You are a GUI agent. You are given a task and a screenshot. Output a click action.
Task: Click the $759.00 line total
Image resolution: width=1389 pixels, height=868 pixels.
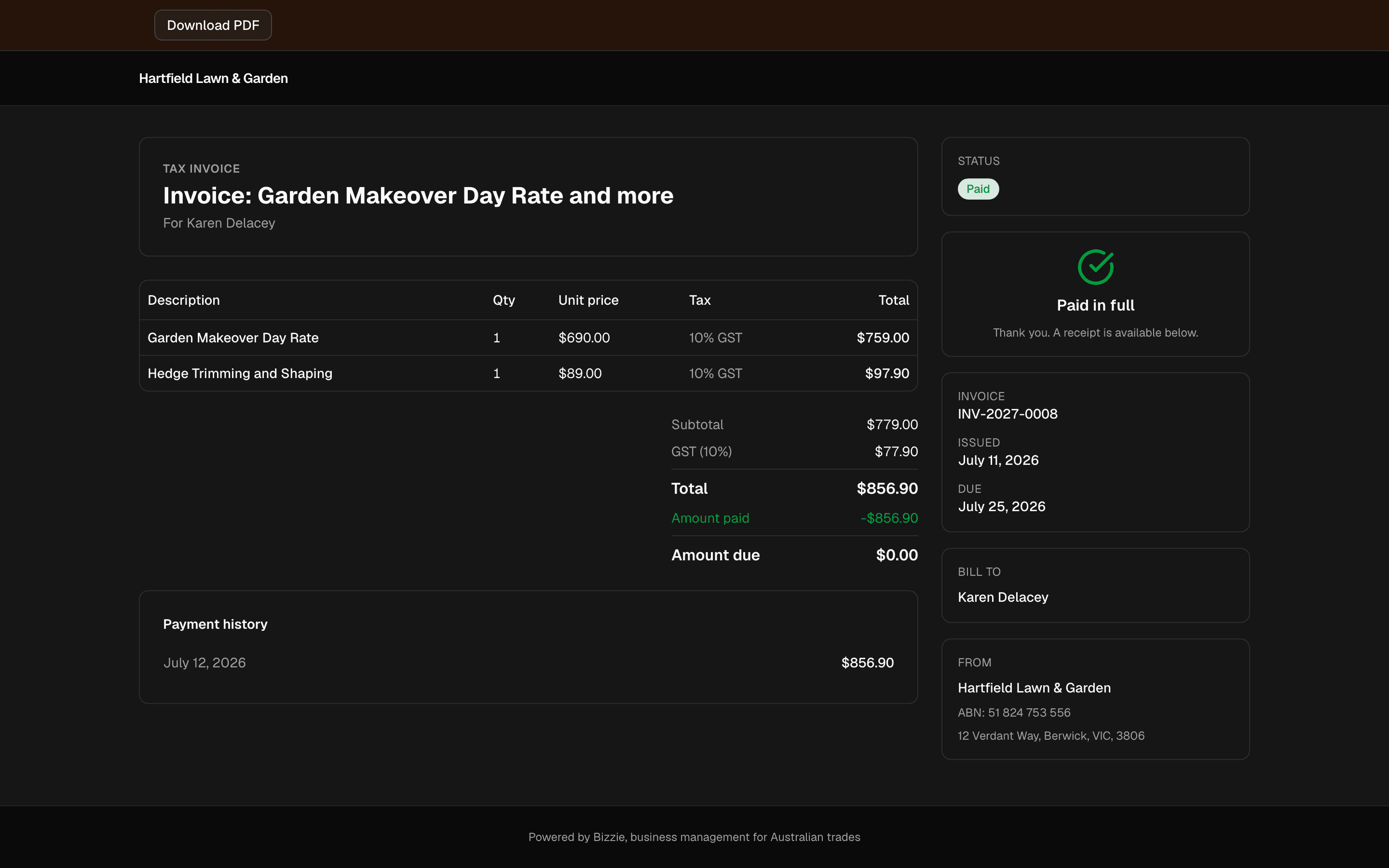click(x=883, y=338)
